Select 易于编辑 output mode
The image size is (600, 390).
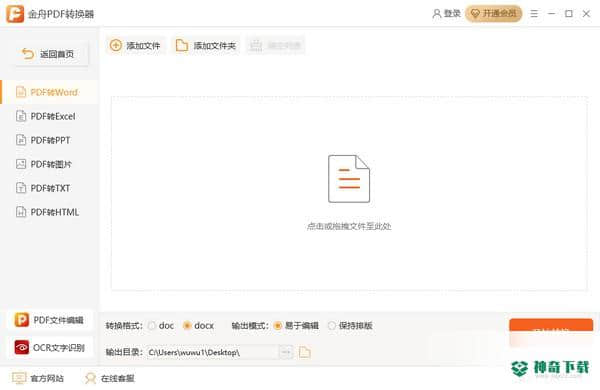pyautogui.click(x=278, y=326)
